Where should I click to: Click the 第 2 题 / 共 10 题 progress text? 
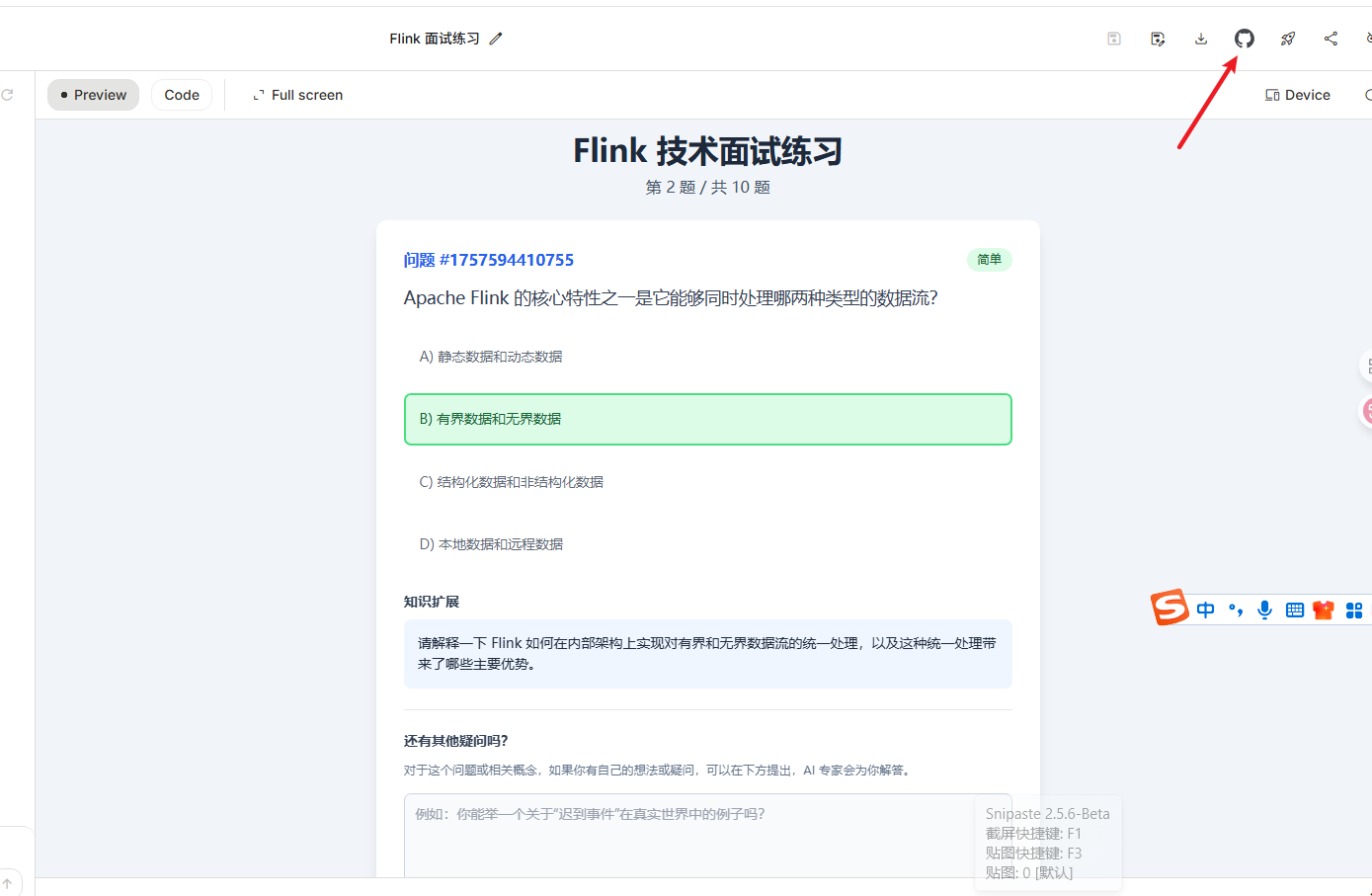[x=707, y=187]
